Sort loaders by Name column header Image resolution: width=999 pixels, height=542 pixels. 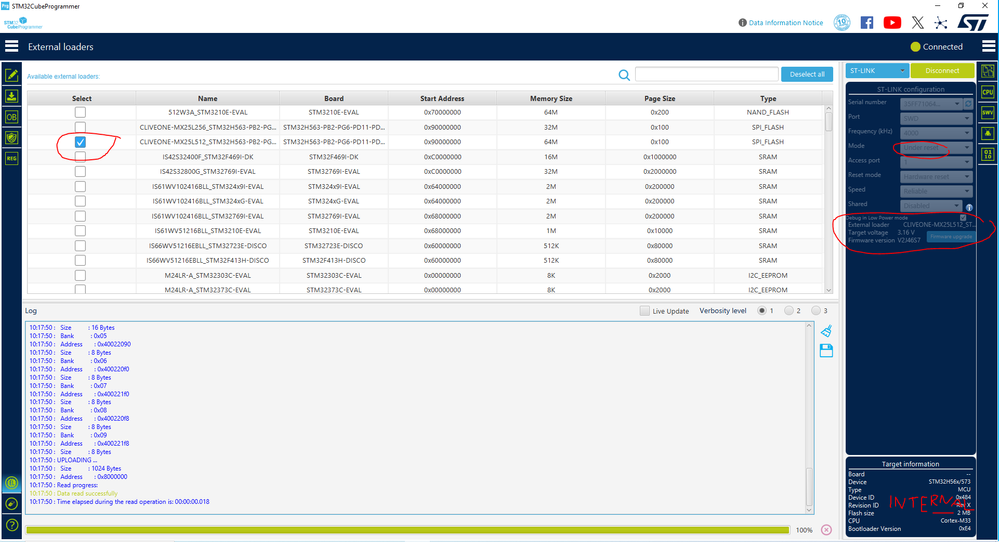click(208, 99)
